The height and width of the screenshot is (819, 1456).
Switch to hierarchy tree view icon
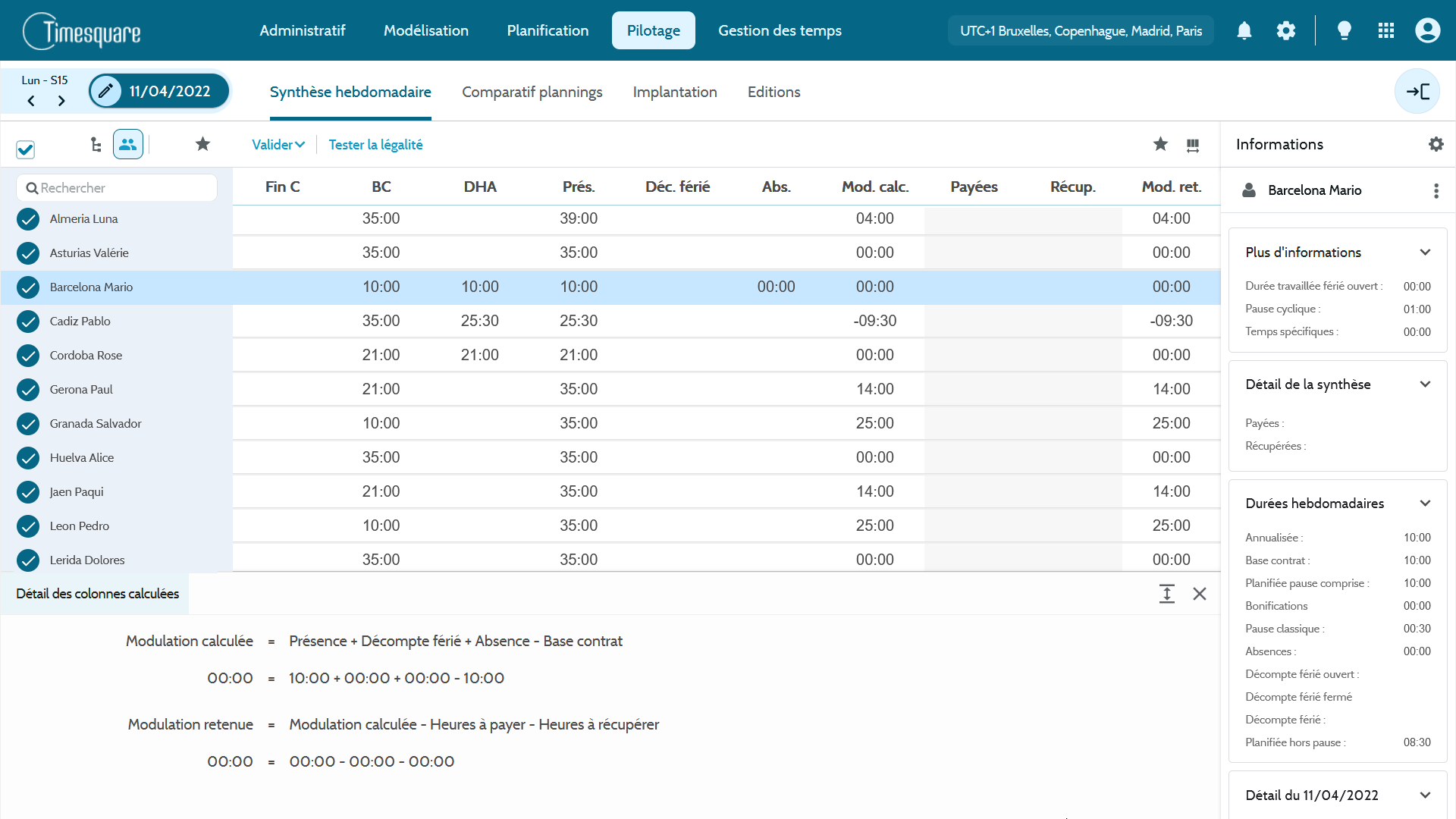click(x=96, y=144)
